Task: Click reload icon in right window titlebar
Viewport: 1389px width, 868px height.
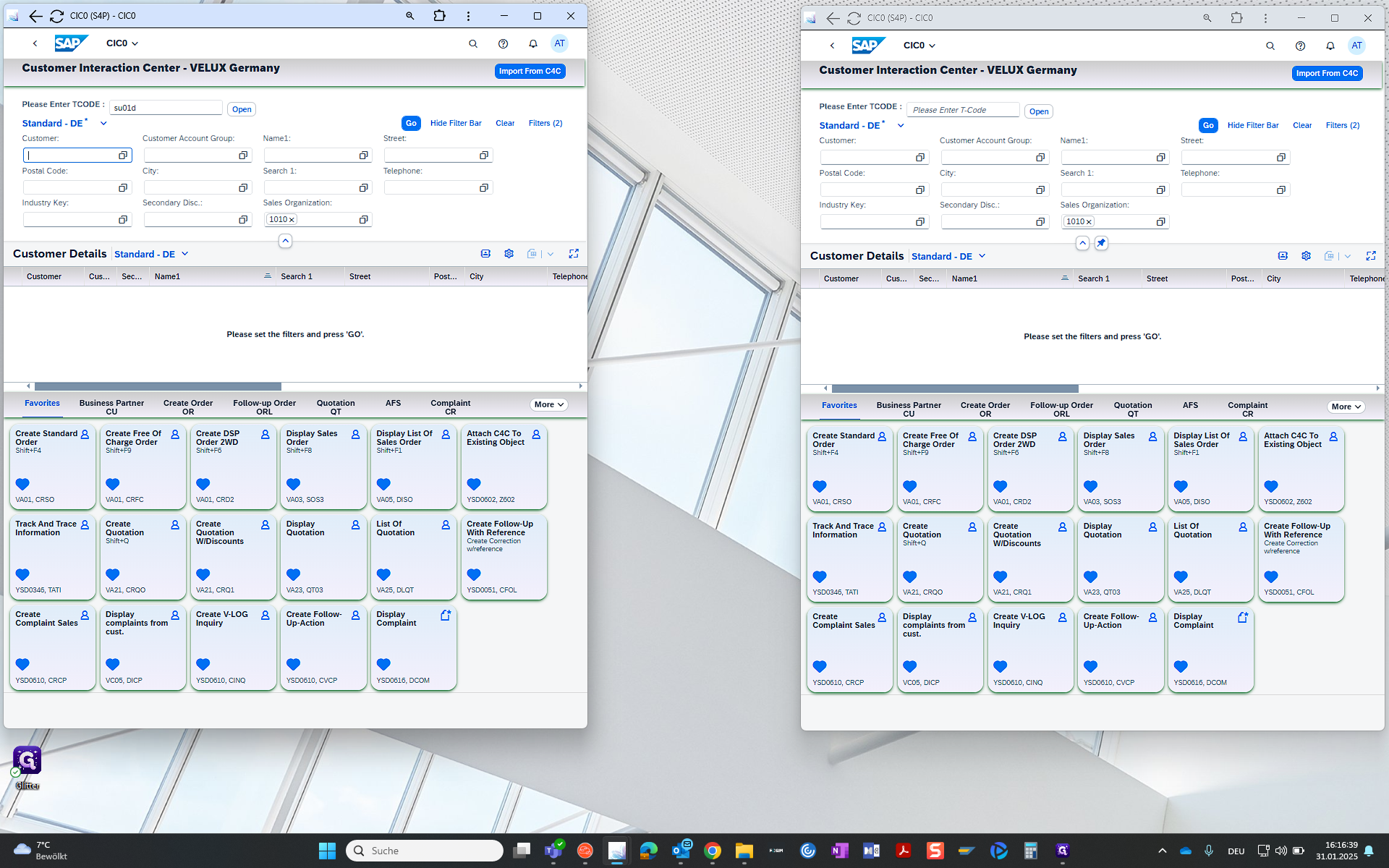Action: pos(854,18)
